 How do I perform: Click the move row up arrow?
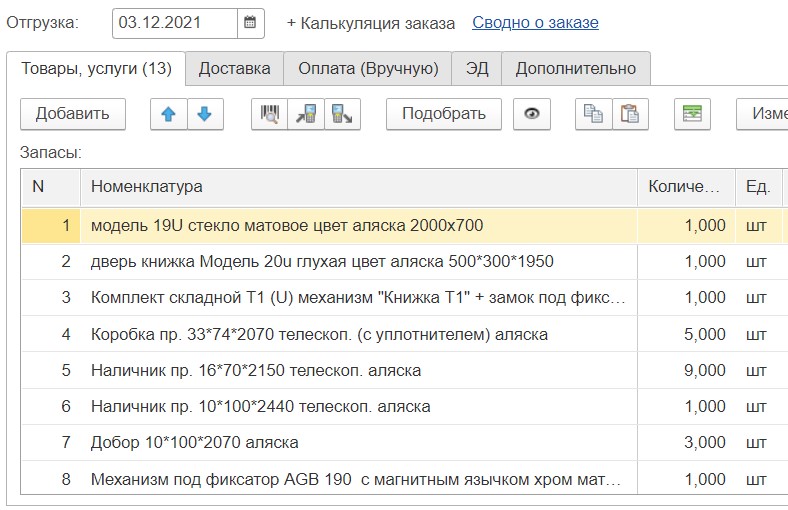(168, 114)
